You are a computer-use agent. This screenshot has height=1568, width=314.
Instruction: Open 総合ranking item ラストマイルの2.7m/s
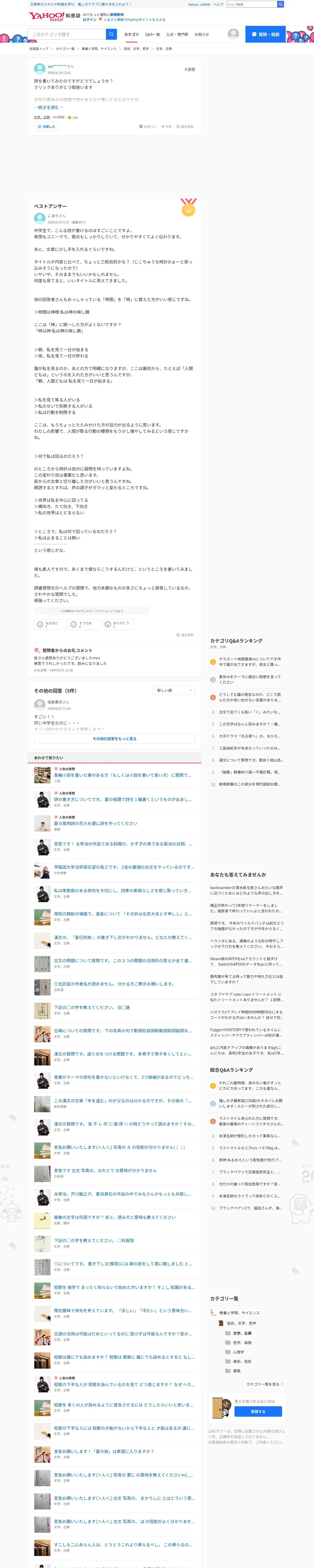250,1148
